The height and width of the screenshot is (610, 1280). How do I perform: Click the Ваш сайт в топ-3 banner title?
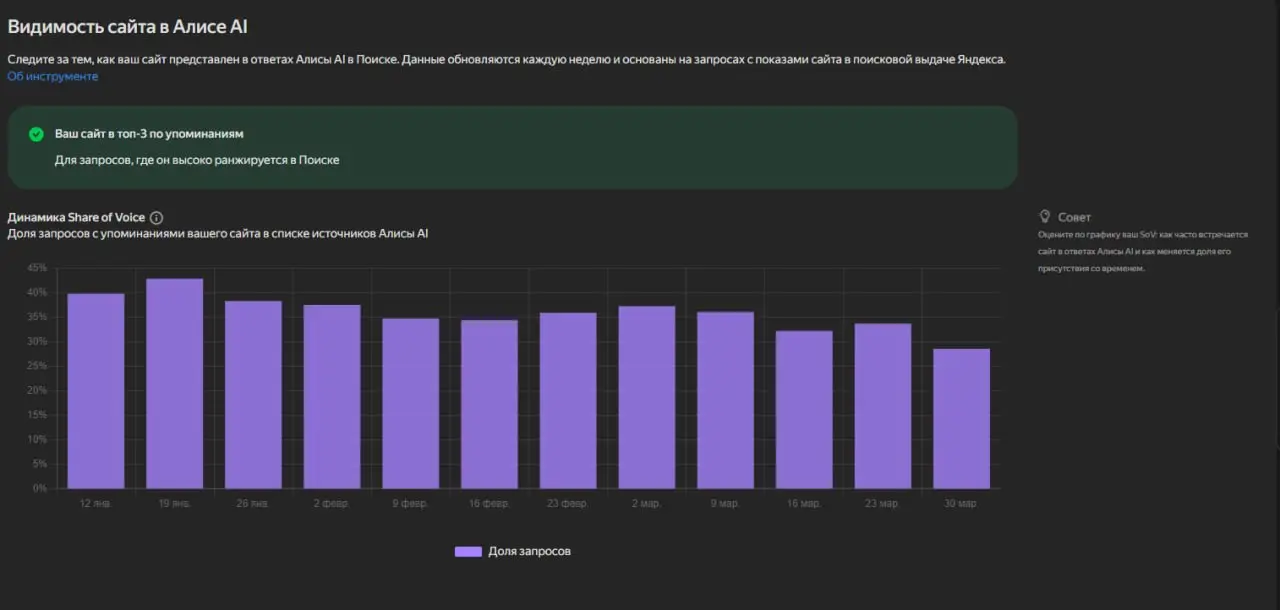click(149, 134)
